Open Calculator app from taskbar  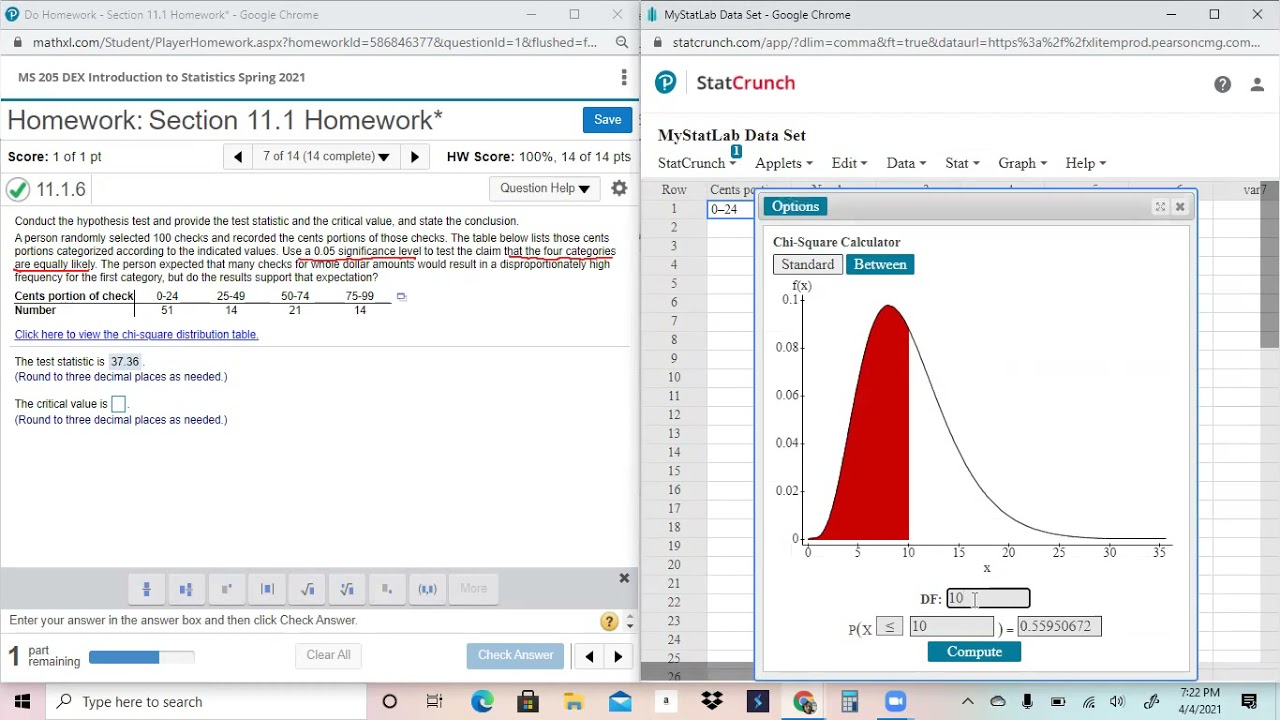pos(849,701)
